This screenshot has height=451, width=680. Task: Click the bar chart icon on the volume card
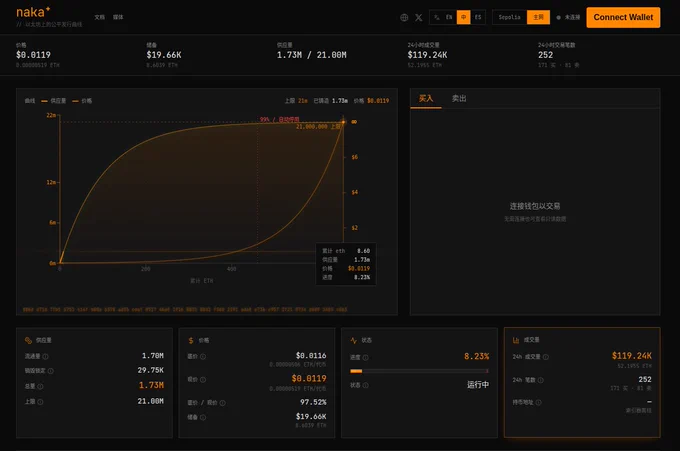[x=516, y=340]
